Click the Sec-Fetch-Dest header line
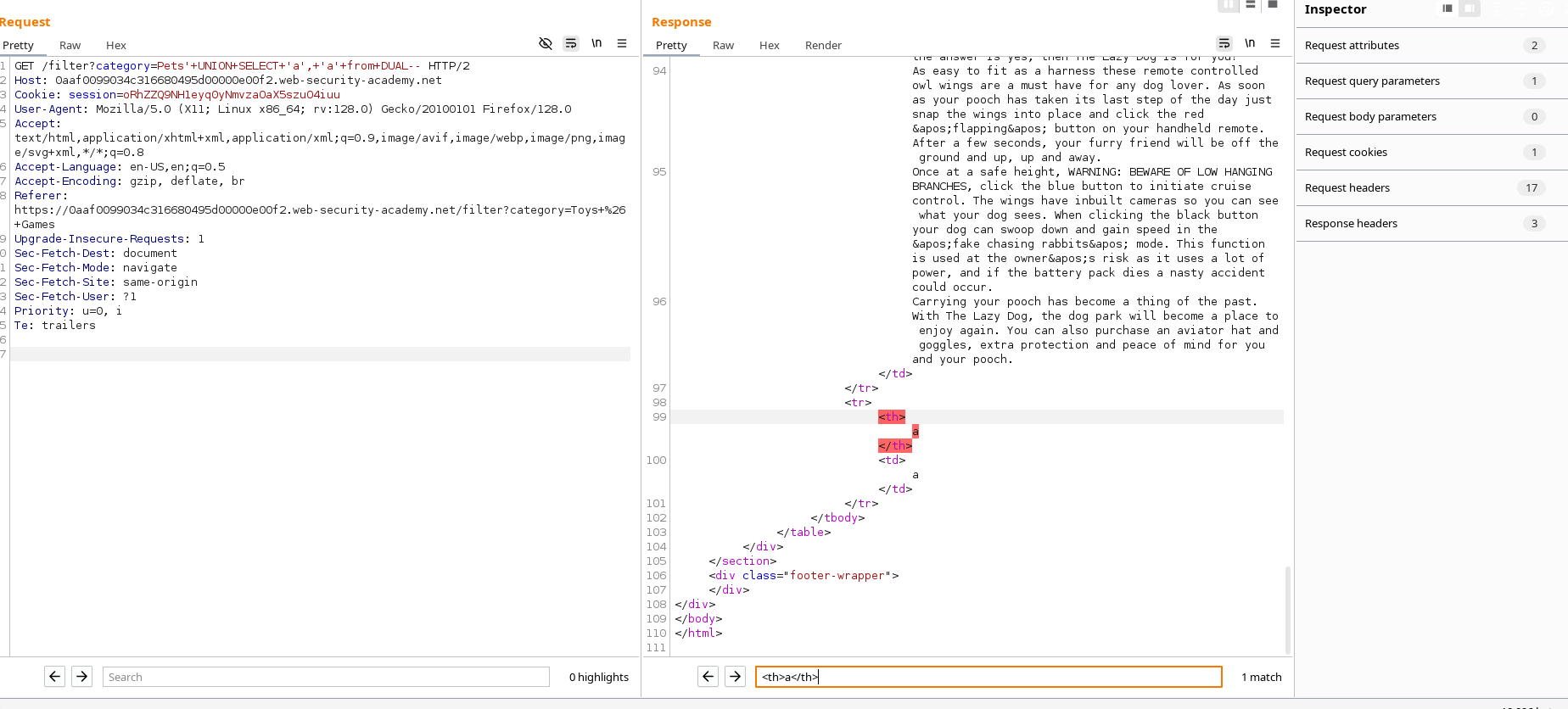This screenshot has height=709, width=1568. pyautogui.click(x=96, y=253)
